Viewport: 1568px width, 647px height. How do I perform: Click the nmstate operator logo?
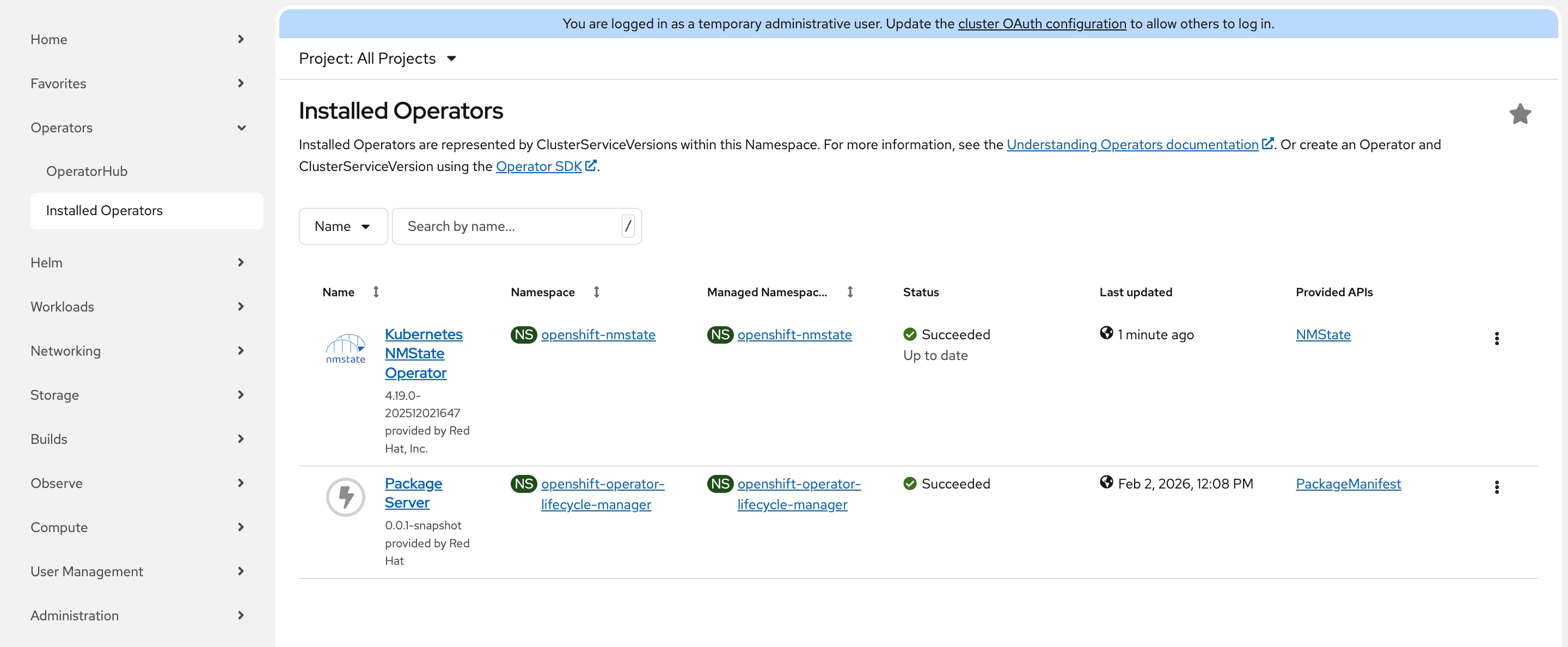tap(345, 348)
